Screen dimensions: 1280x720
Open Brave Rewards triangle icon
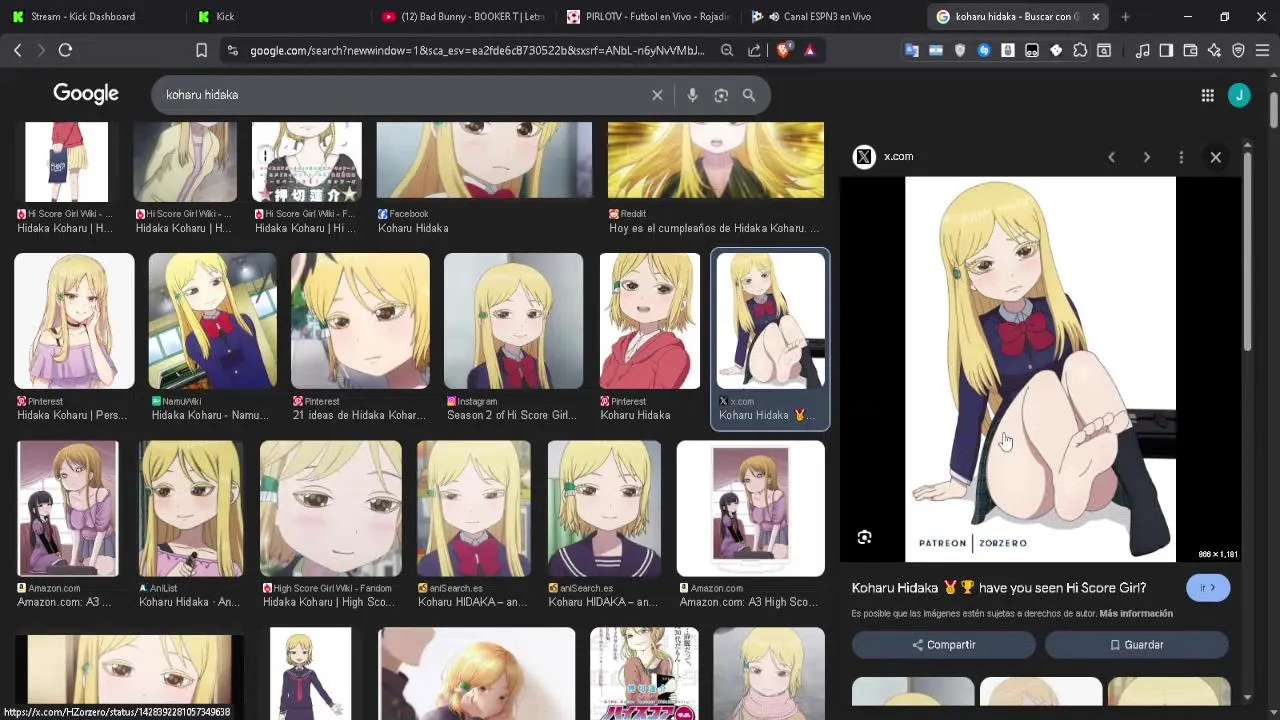pyautogui.click(x=809, y=50)
